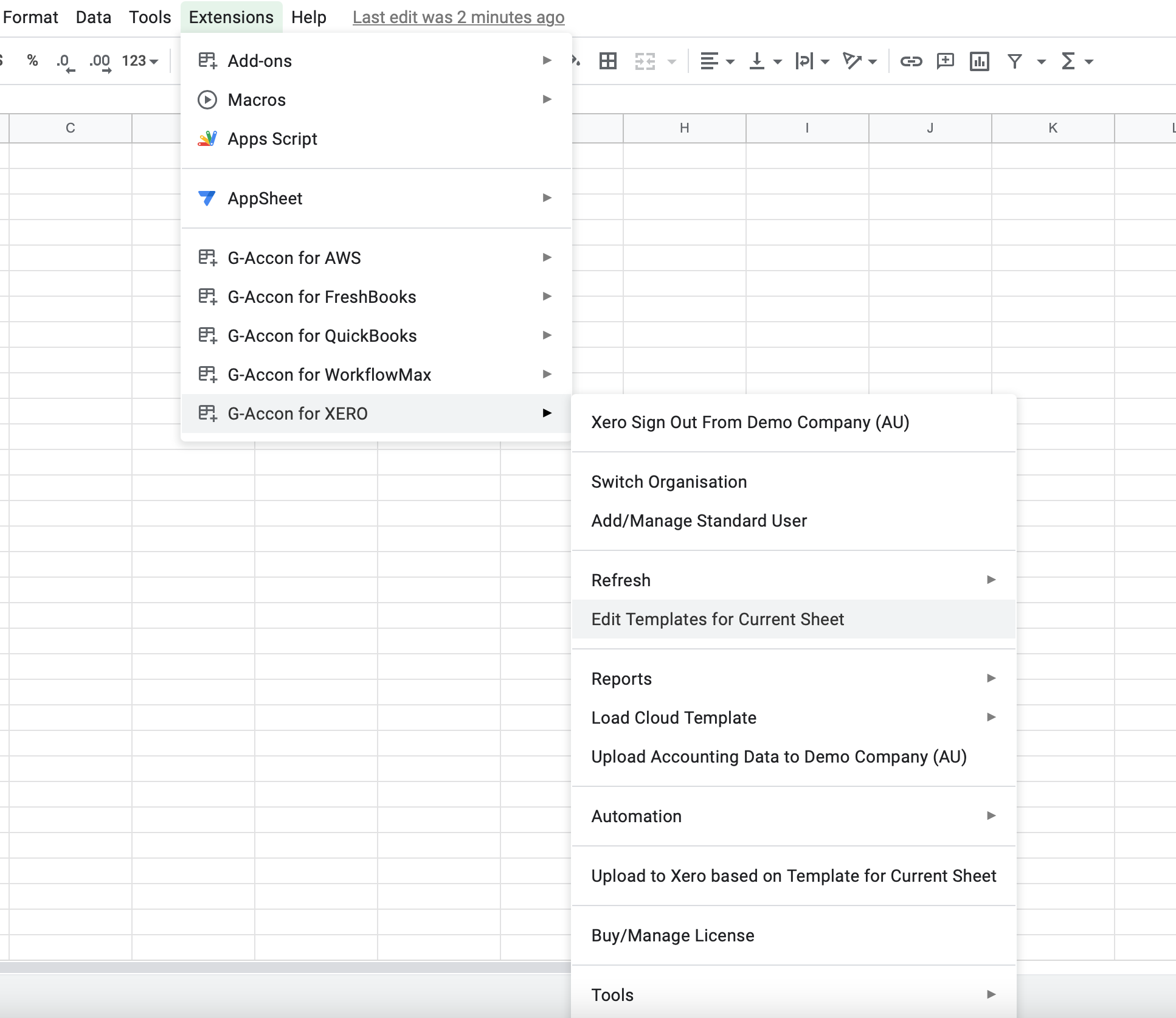1176x1018 pixels.
Task: Click the merge cells icon
Action: coord(645,61)
